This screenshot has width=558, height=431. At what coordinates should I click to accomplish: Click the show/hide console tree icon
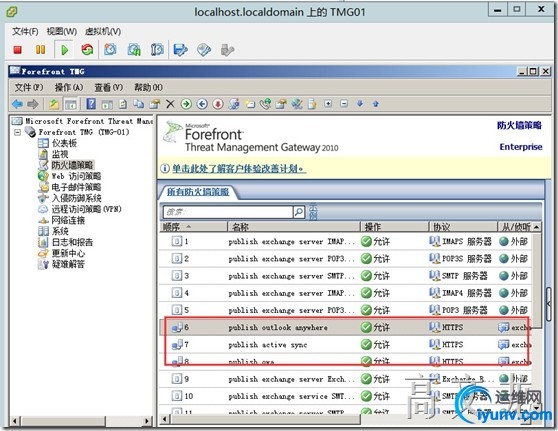[x=71, y=104]
